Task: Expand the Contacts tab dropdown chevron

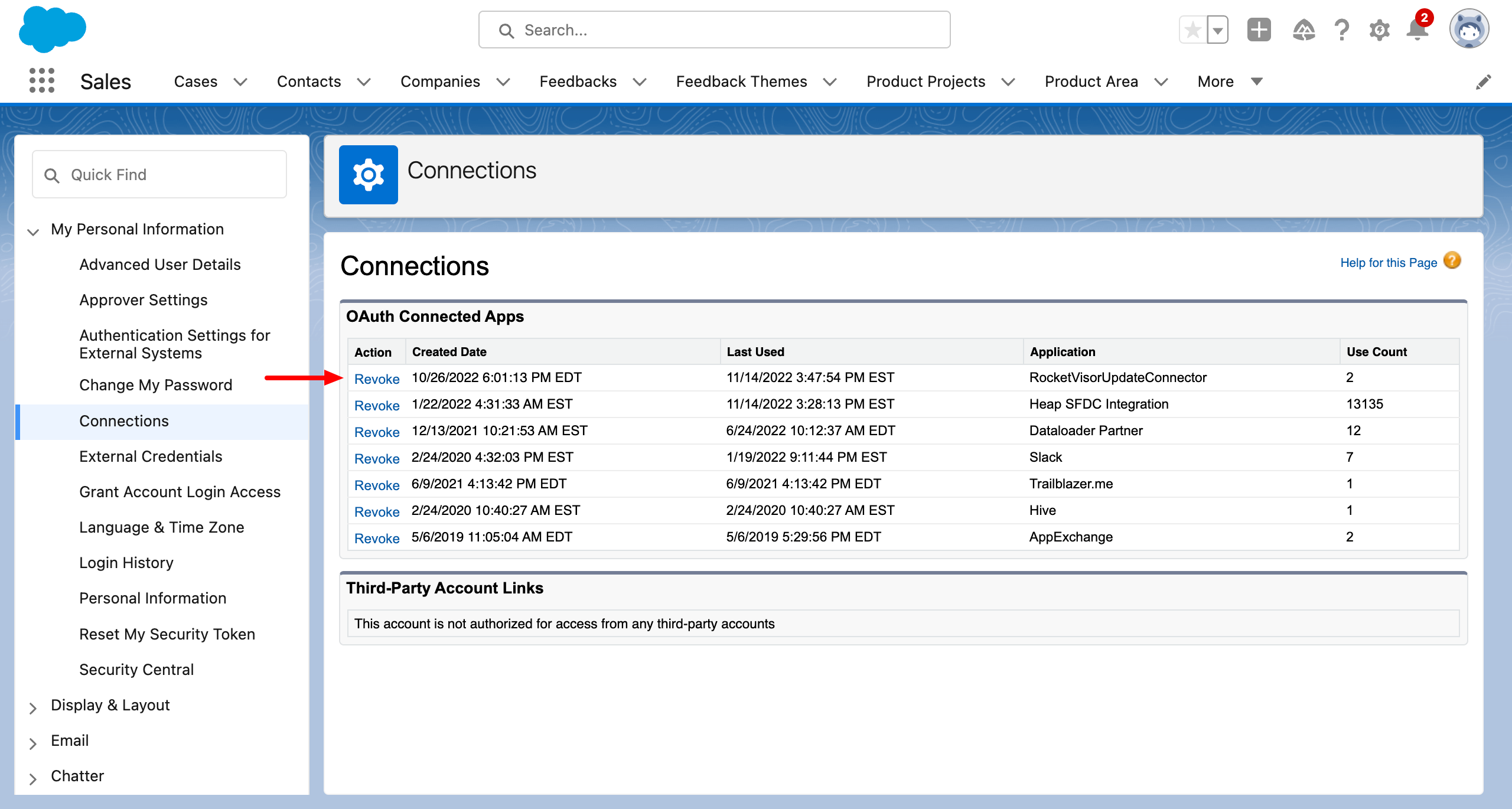Action: [364, 82]
